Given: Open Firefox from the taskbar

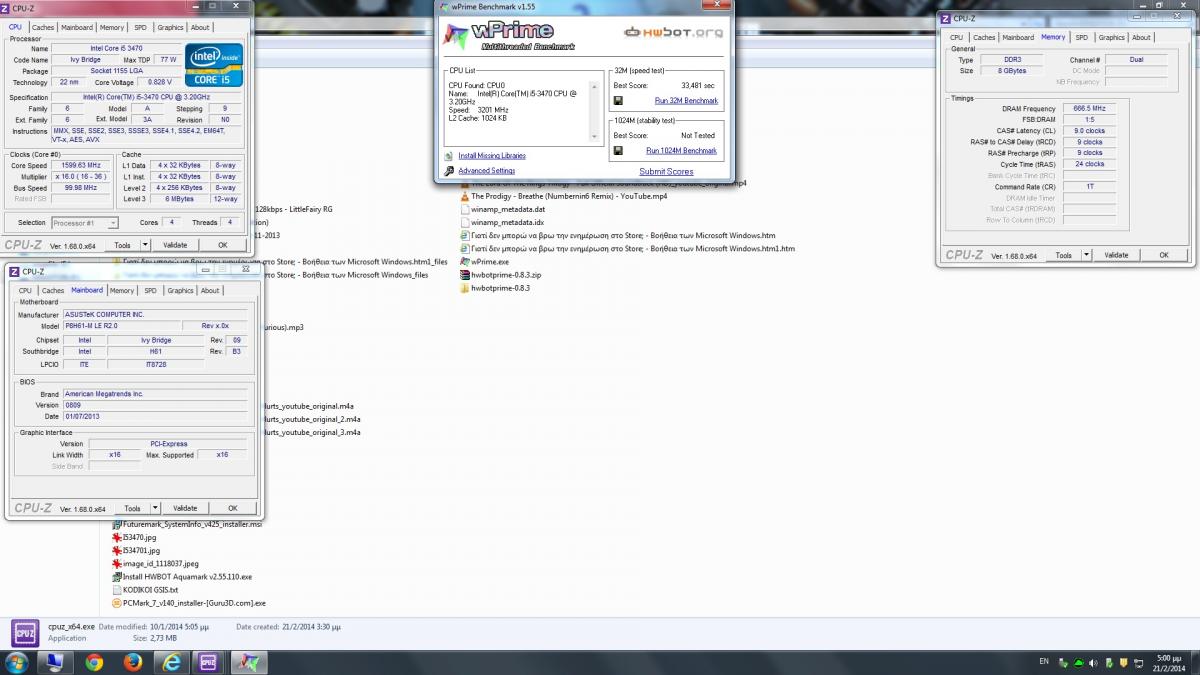Looking at the screenshot, I should [x=133, y=662].
